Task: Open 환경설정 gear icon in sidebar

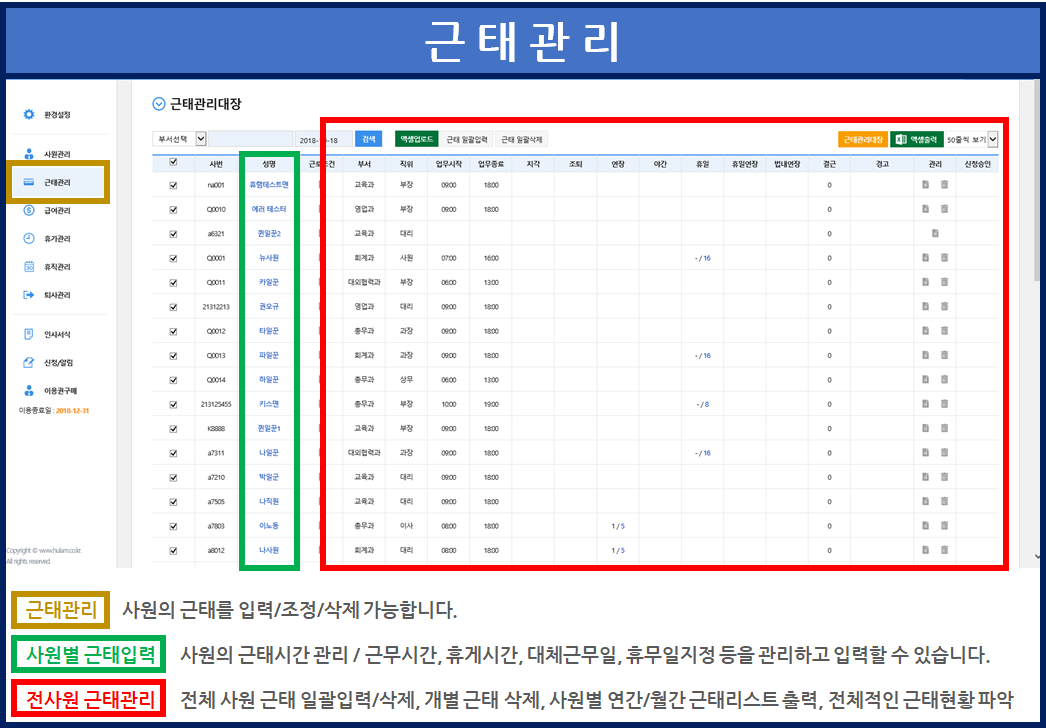Action: [29, 115]
